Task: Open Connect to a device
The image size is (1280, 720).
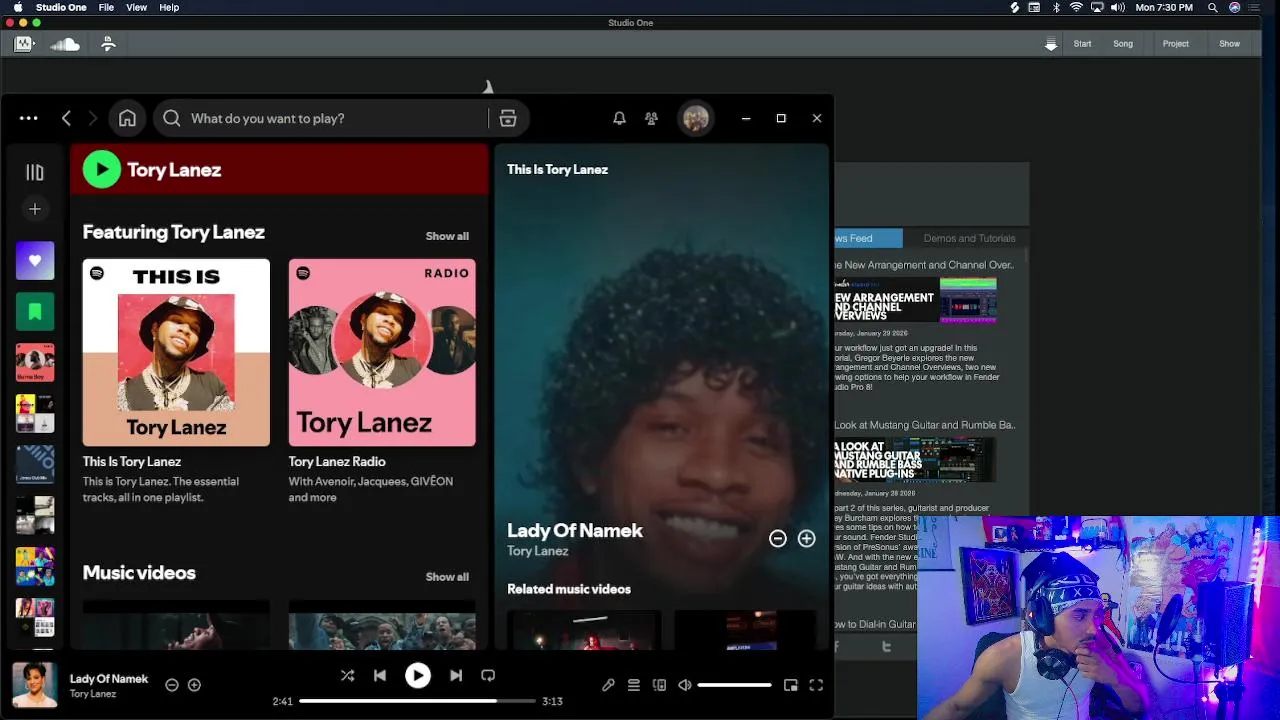Action: 659,685
